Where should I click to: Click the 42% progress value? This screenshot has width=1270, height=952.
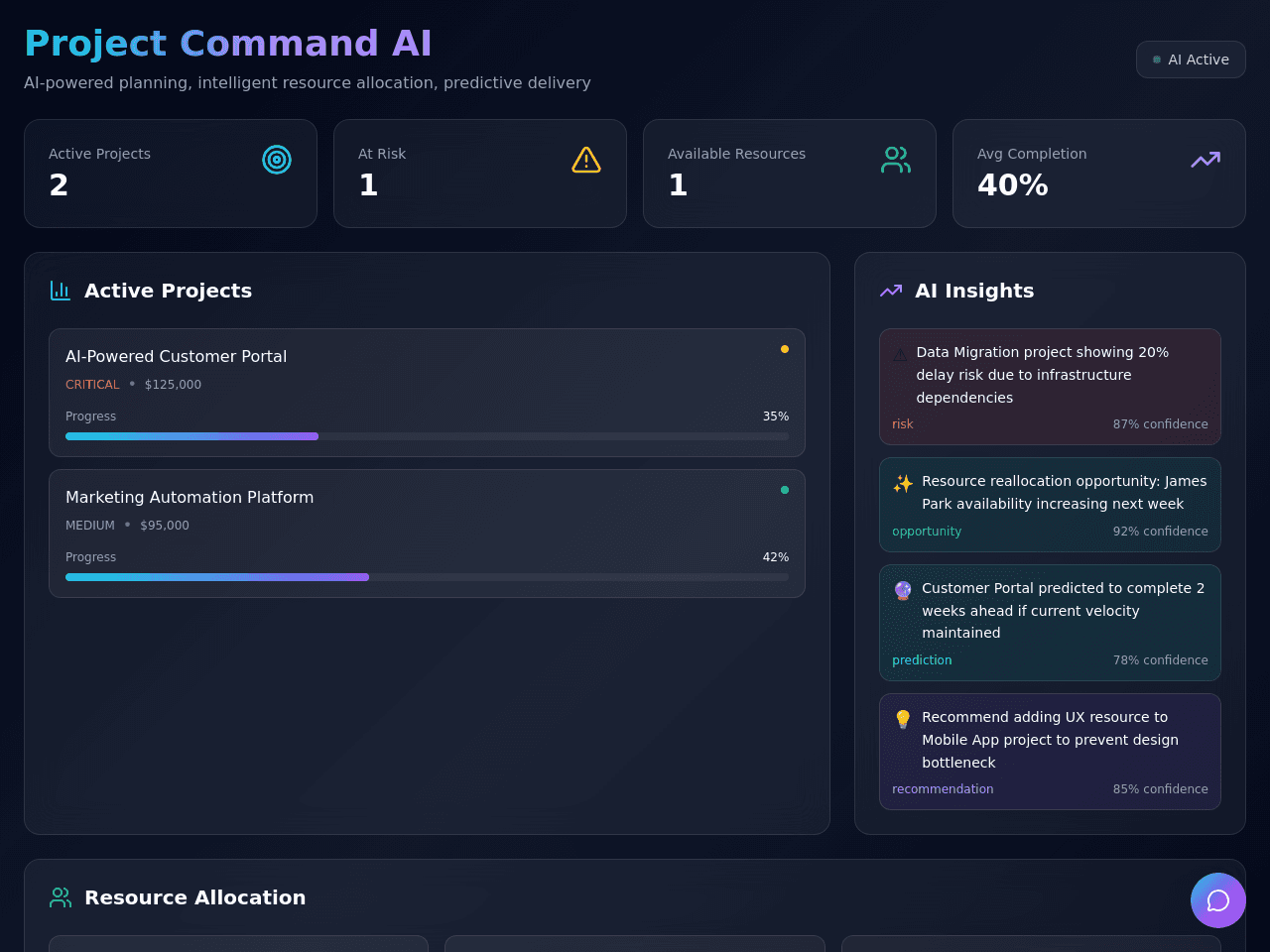(776, 557)
